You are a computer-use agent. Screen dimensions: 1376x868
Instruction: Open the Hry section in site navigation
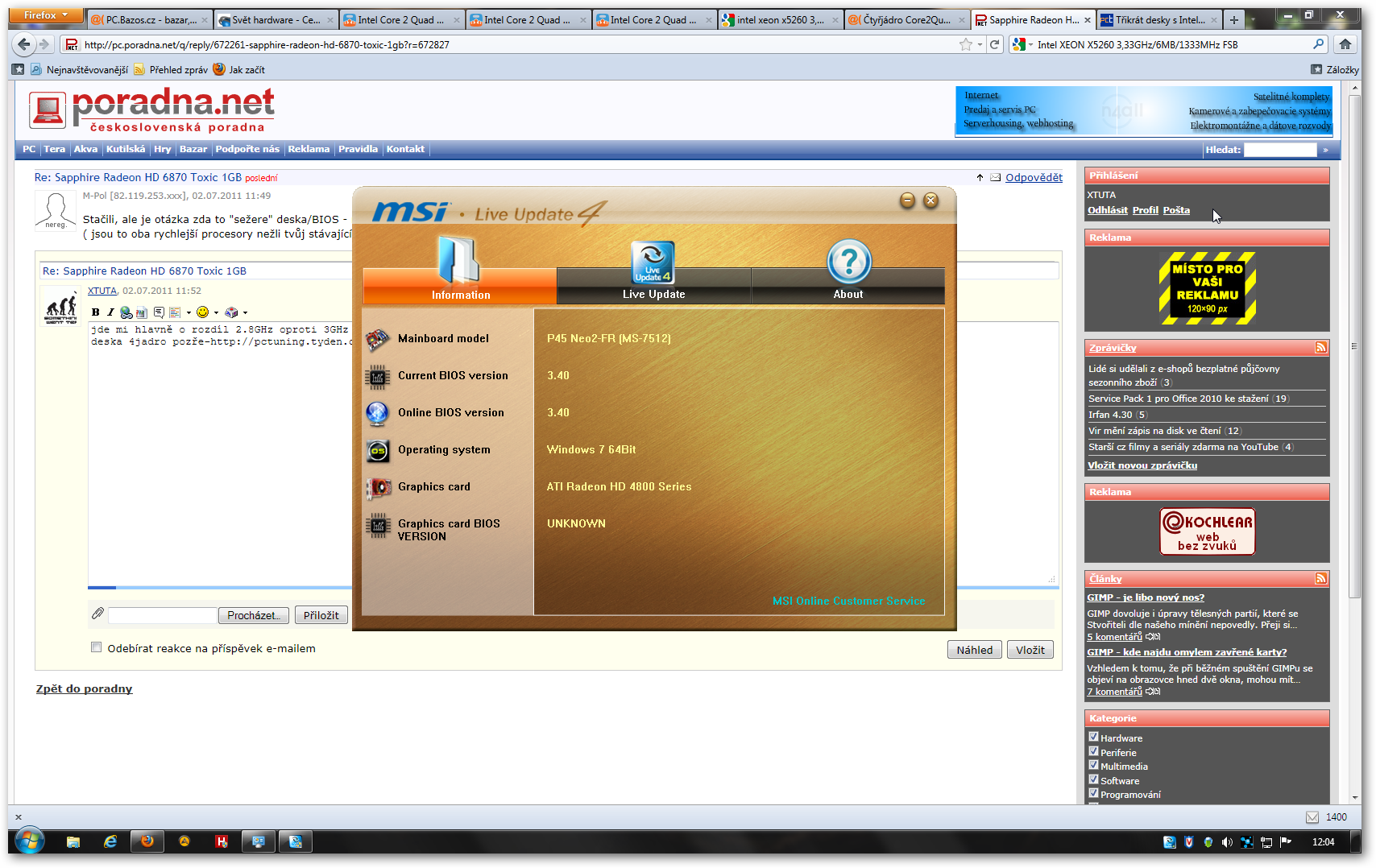162,149
